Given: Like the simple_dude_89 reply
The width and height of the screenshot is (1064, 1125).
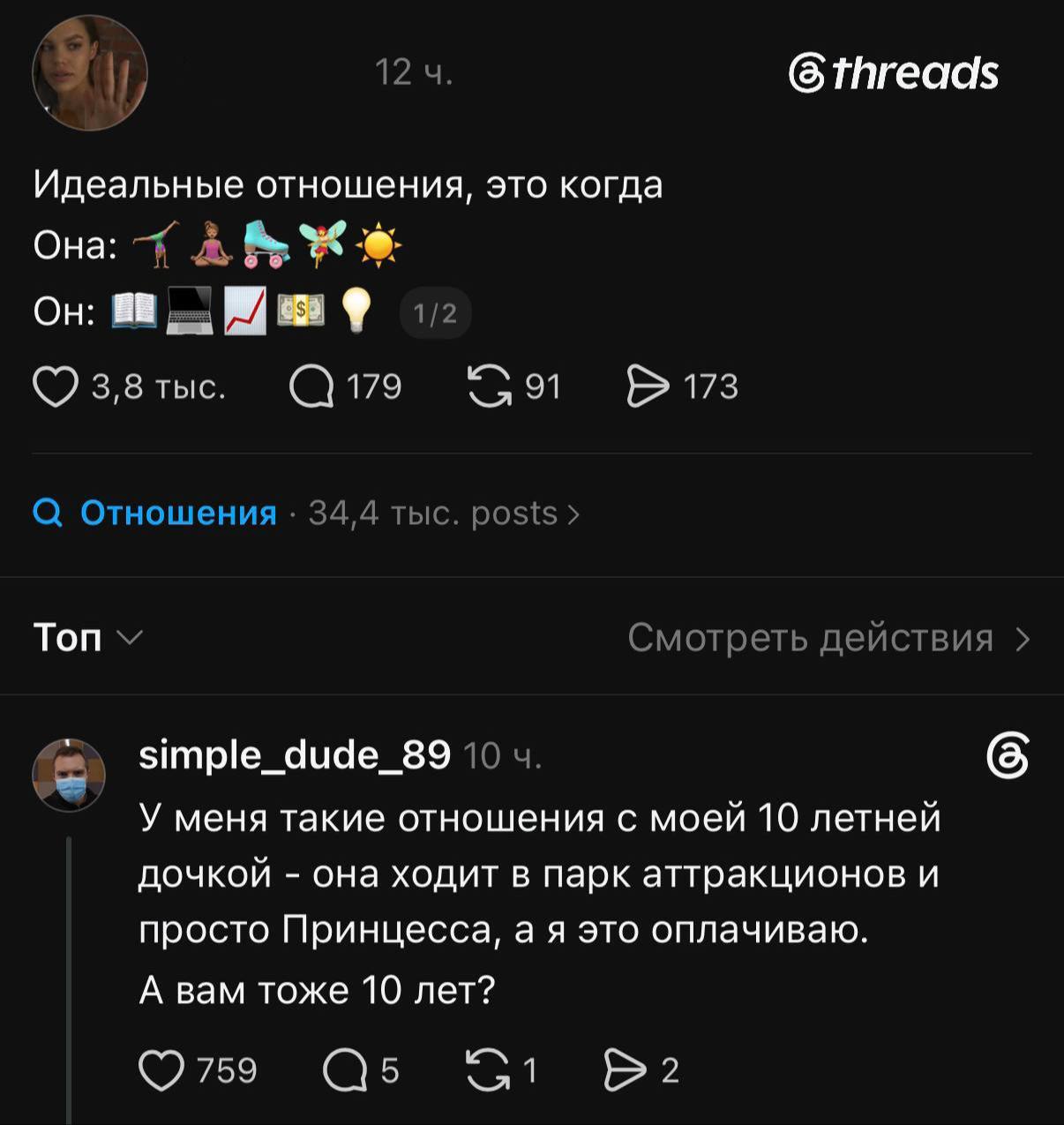Looking at the screenshot, I should (x=161, y=1070).
